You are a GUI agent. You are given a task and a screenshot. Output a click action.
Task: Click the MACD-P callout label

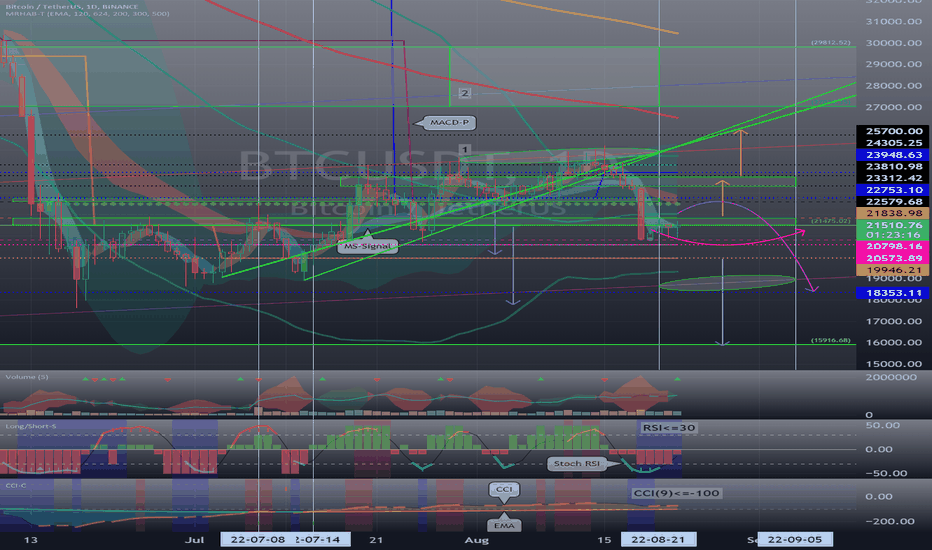(449, 122)
